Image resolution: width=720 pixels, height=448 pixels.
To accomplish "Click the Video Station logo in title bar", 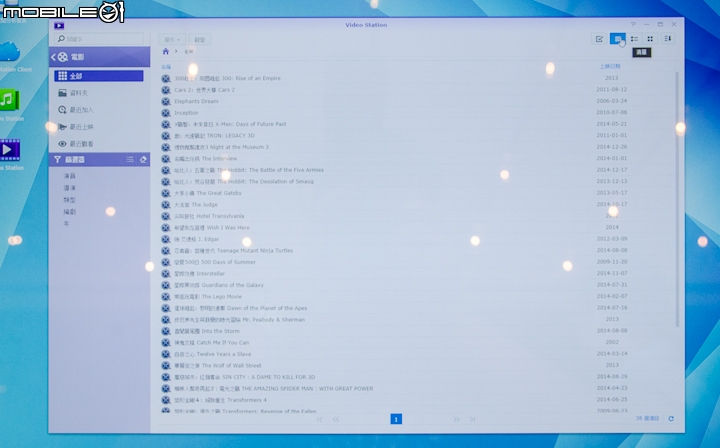I will pyautogui.click(x=59, y=26).
